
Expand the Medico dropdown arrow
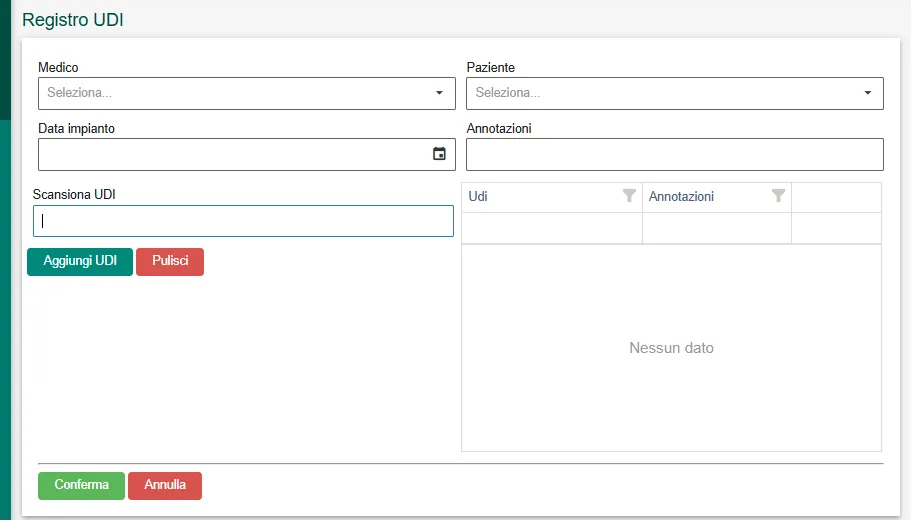click(x=439, y=93)
